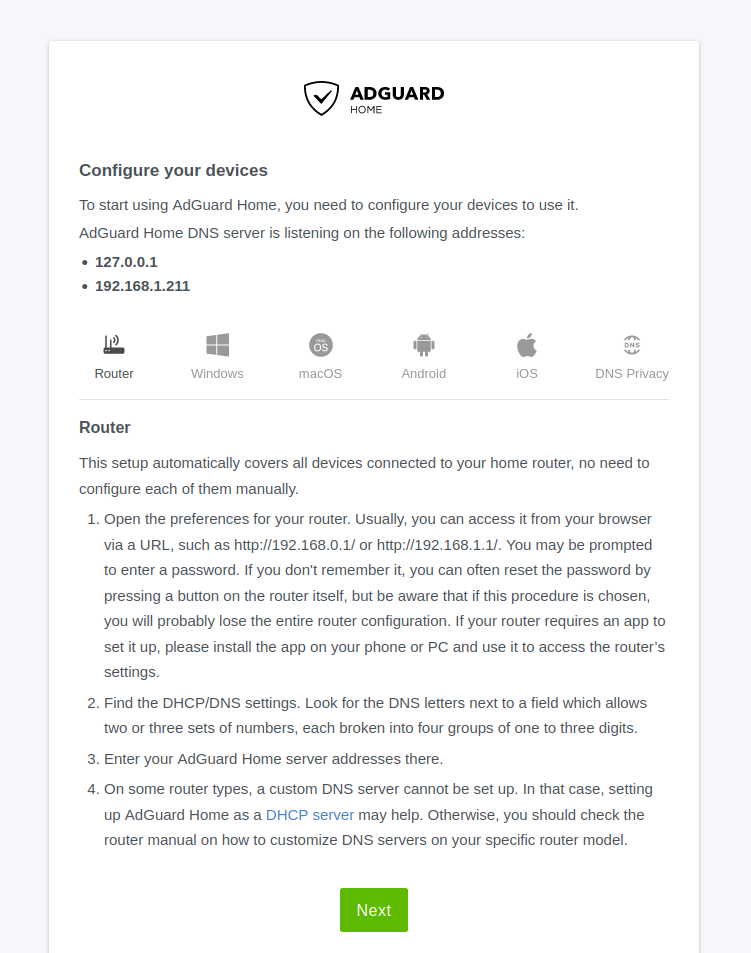751x953 pixels.
Task: Open the Windows tab label
Action: [217, 374]
